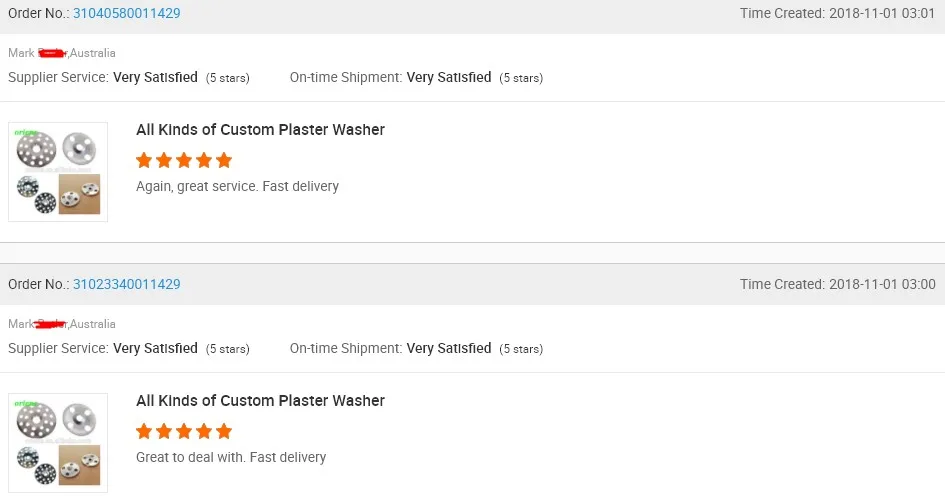
Task: Click On-time Shipment rating under order 31023340011429
Action: point(448,348)
